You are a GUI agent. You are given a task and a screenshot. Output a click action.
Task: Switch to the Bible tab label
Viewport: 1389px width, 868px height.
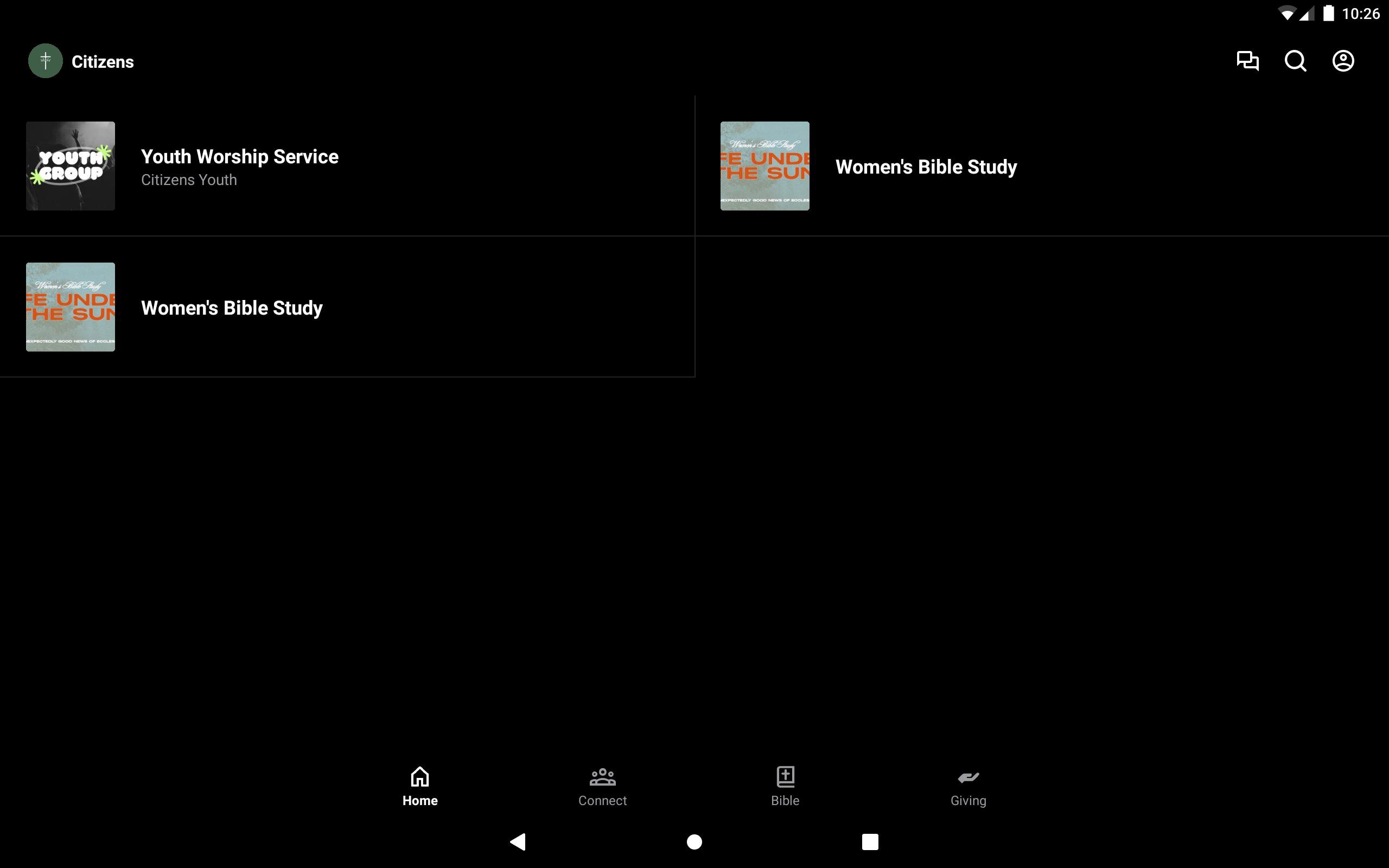pyautogui.click(x=785, y=801)
